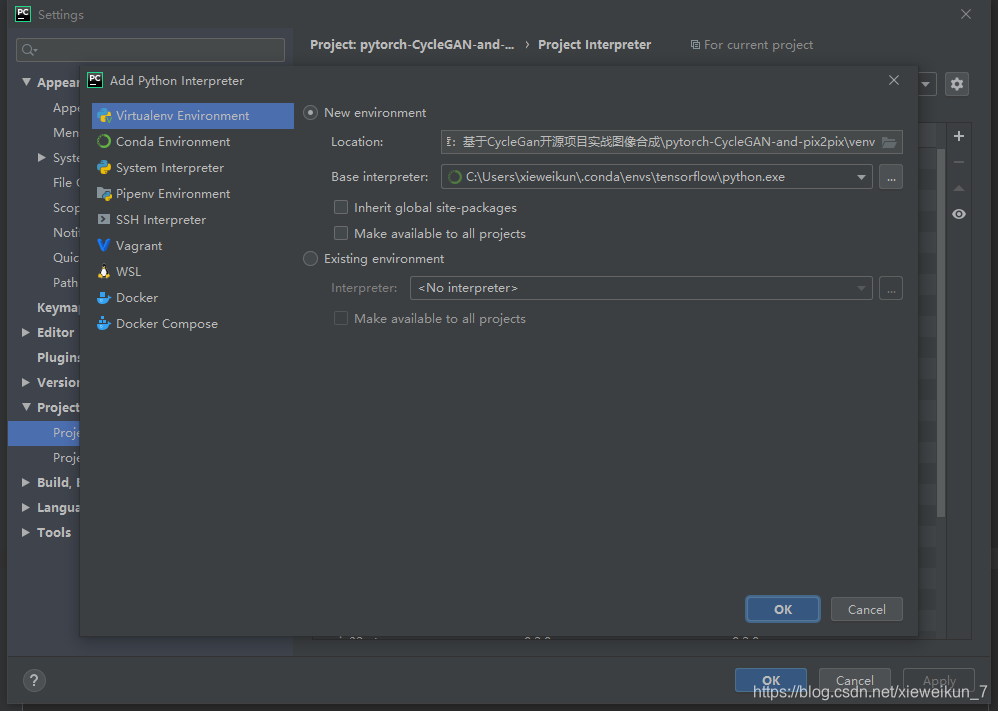Select highlighted Project Interpreter tree item
The width and height of the screenshot is (998, 711).
click(44, 433)
